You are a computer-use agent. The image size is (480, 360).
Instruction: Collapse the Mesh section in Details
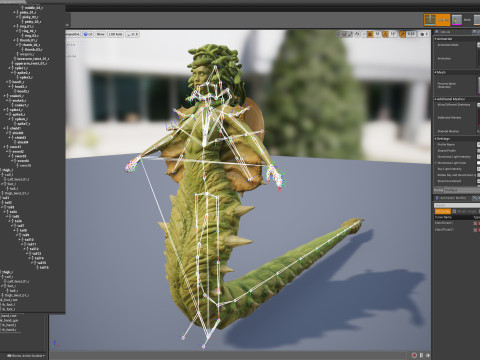point(435,72)
